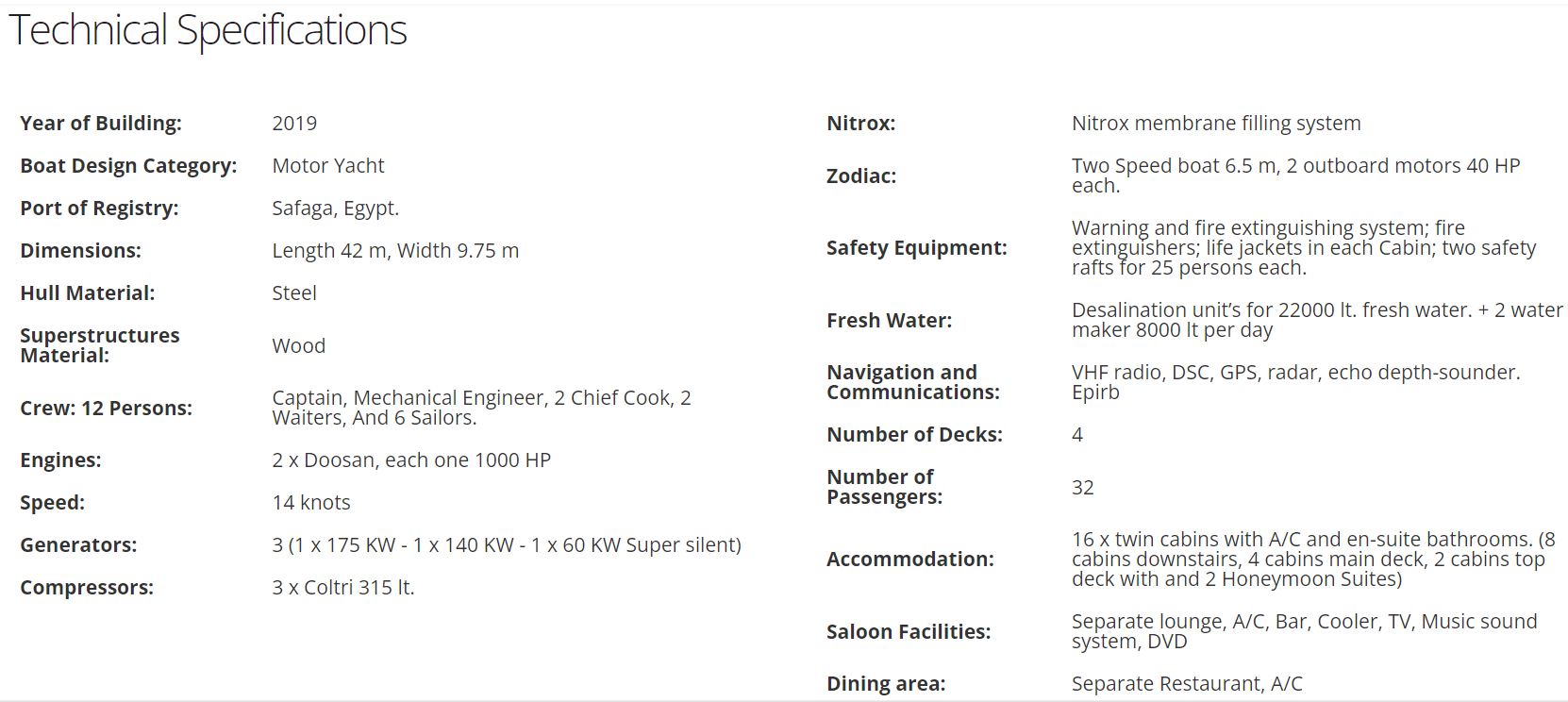Click the Wood superstructures value

298,346
